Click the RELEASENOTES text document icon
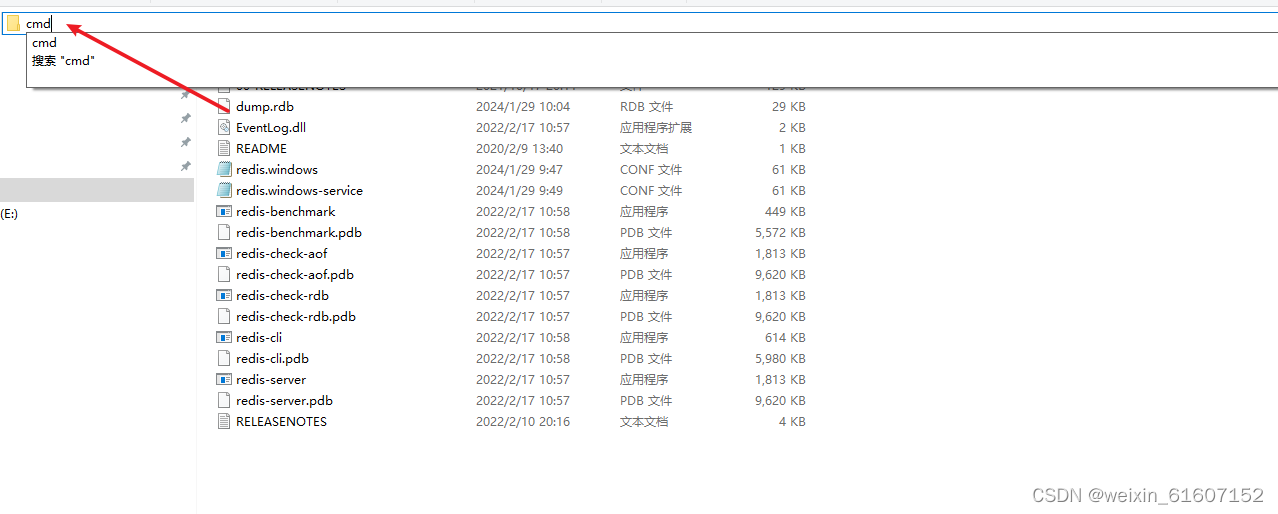The height and width of the screenshot is (514, 1278). coord(224,421)
